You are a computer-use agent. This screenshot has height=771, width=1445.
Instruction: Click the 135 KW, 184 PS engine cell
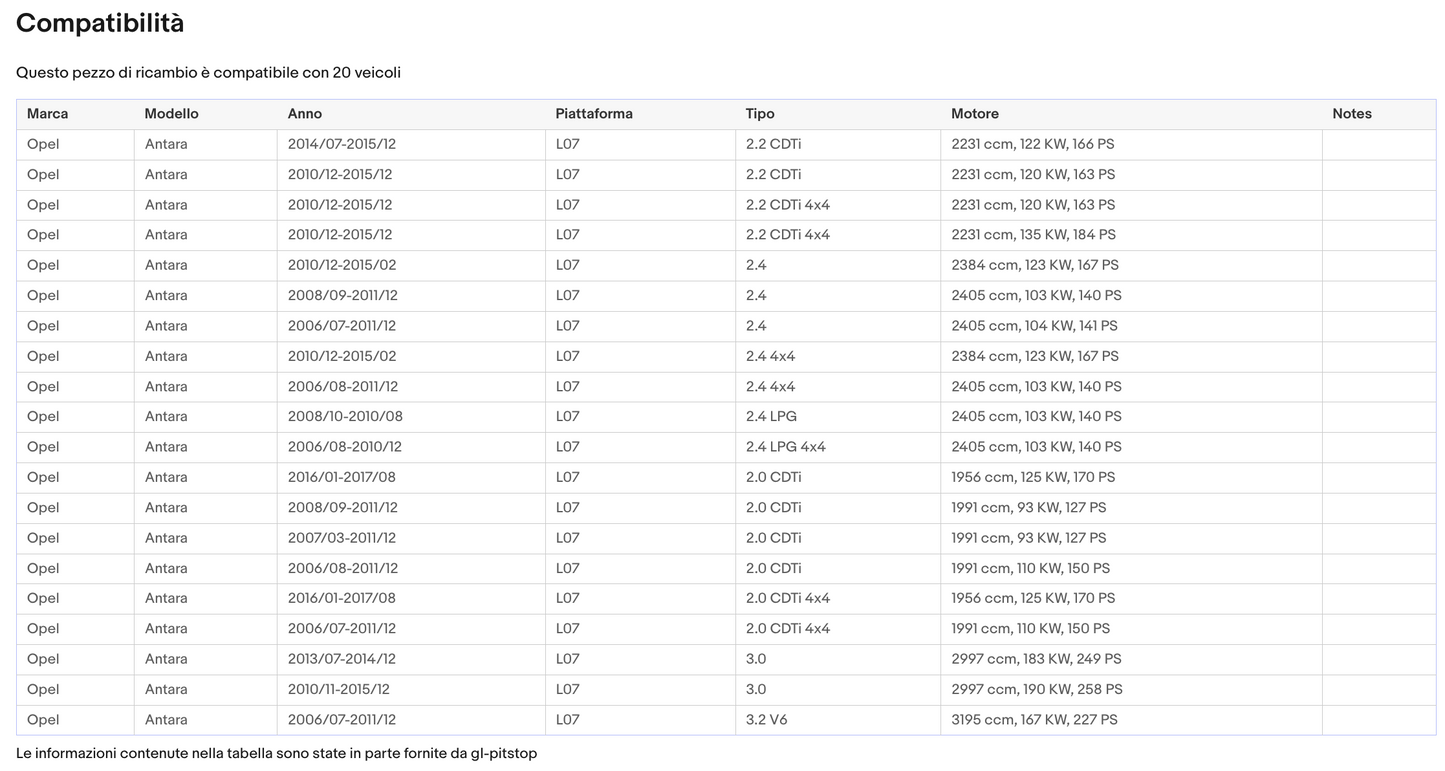coord(1034,235)
